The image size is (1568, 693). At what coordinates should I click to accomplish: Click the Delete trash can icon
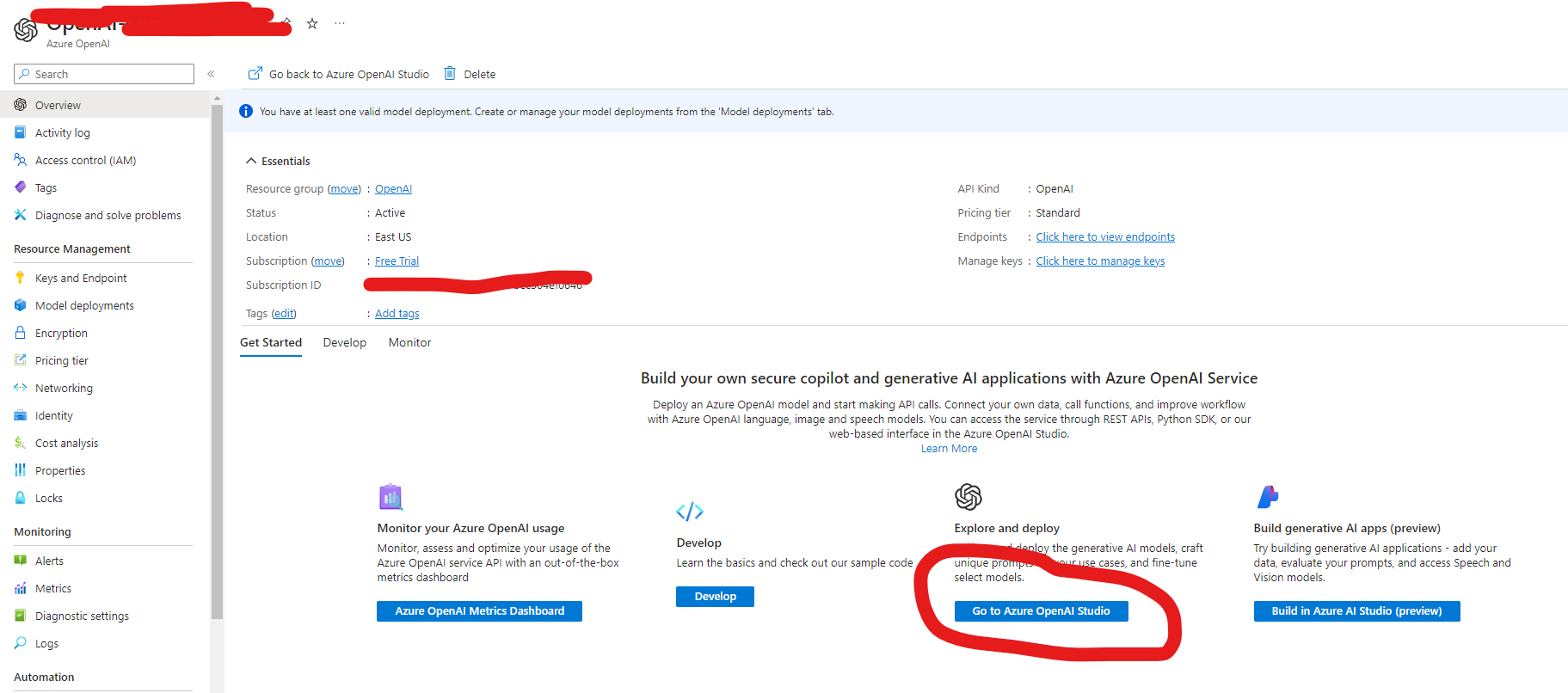(x=450, y=73)
